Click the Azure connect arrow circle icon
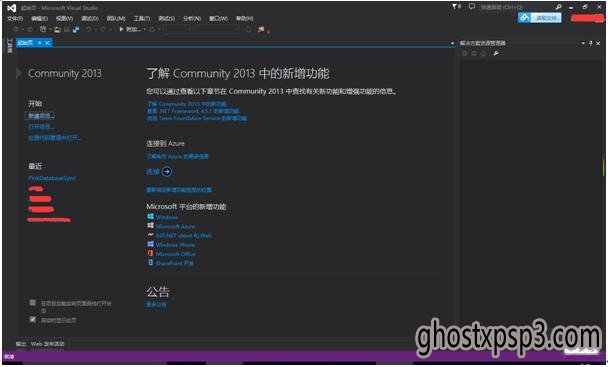 coord(167,171)
